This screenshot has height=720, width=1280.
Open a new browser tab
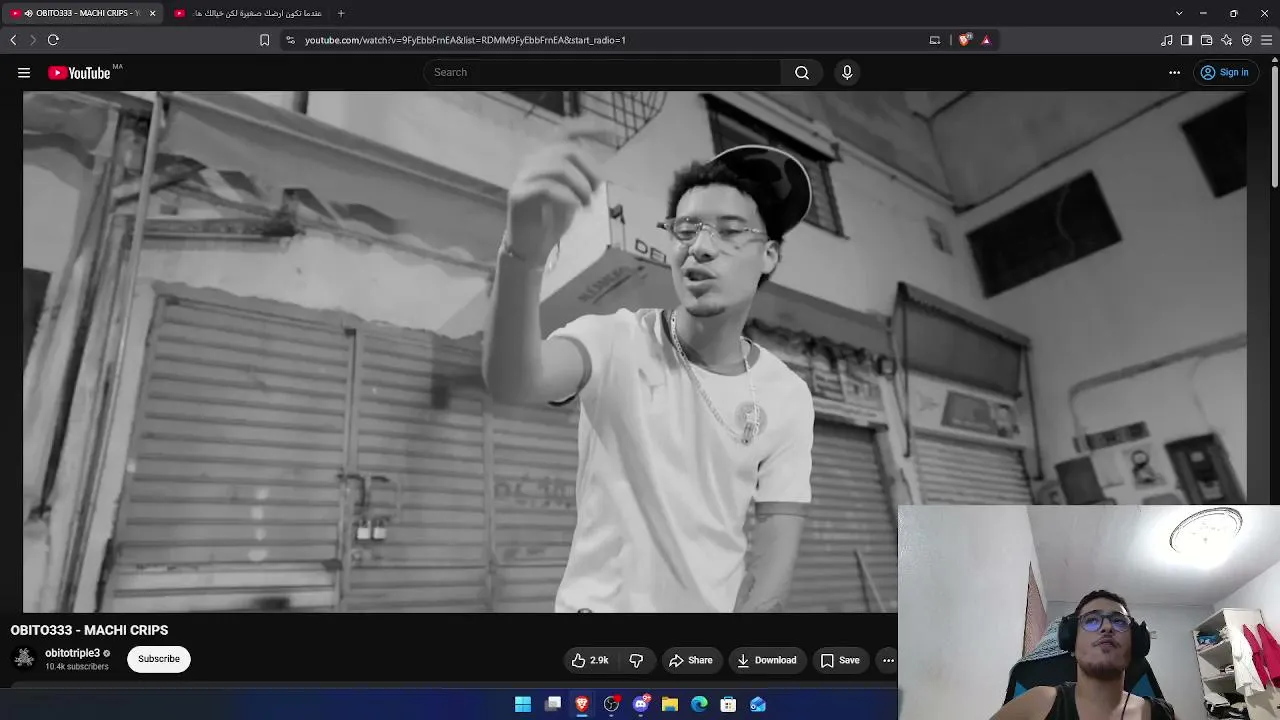(x=341, y=13)
